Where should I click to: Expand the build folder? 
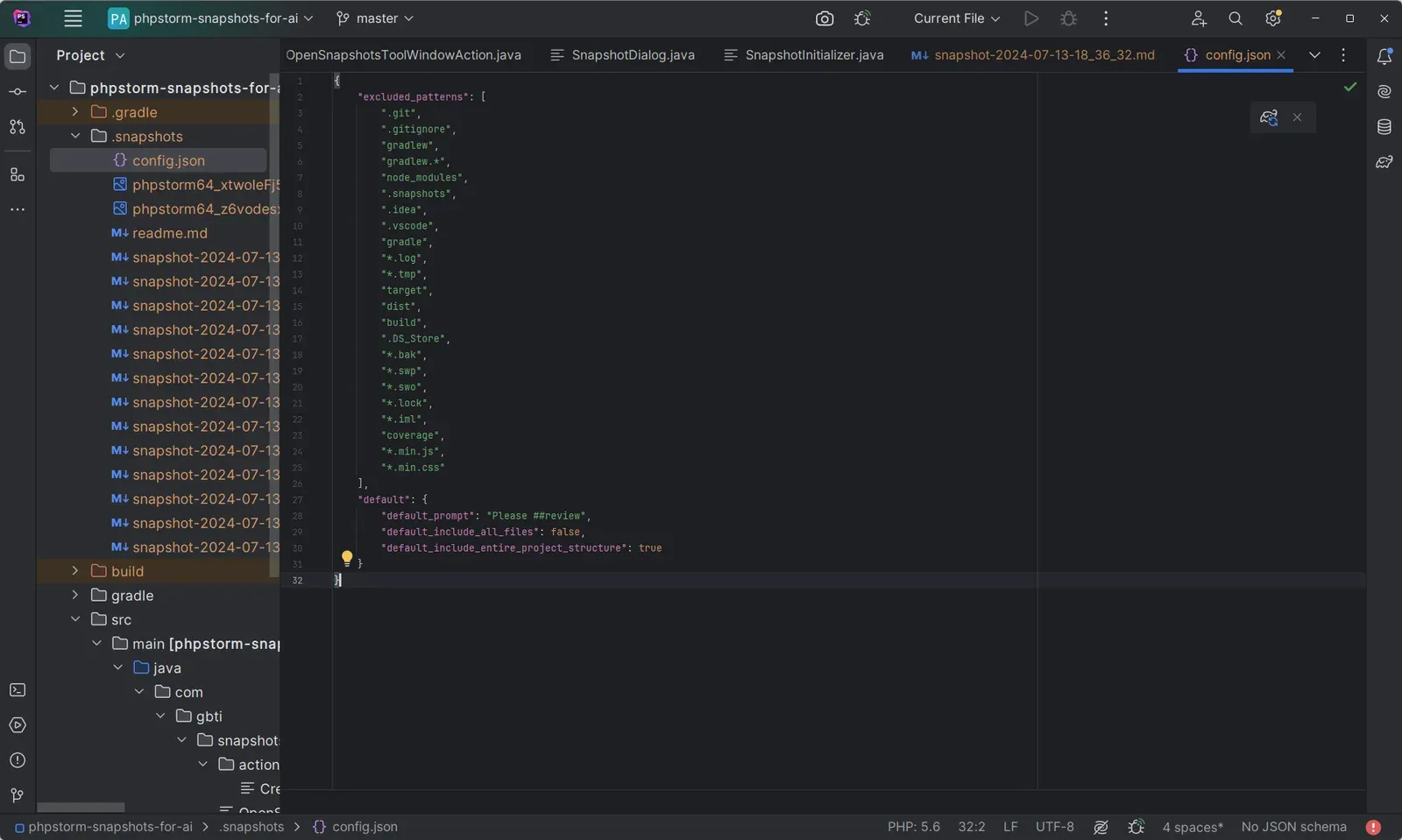tap(74, 571)
